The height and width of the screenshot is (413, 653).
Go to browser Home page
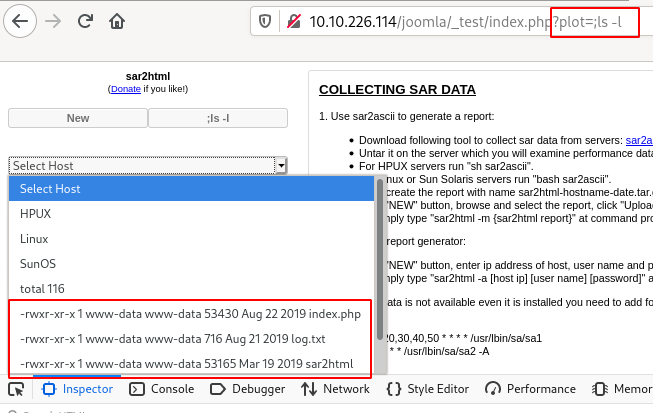(x=117, y=20)
